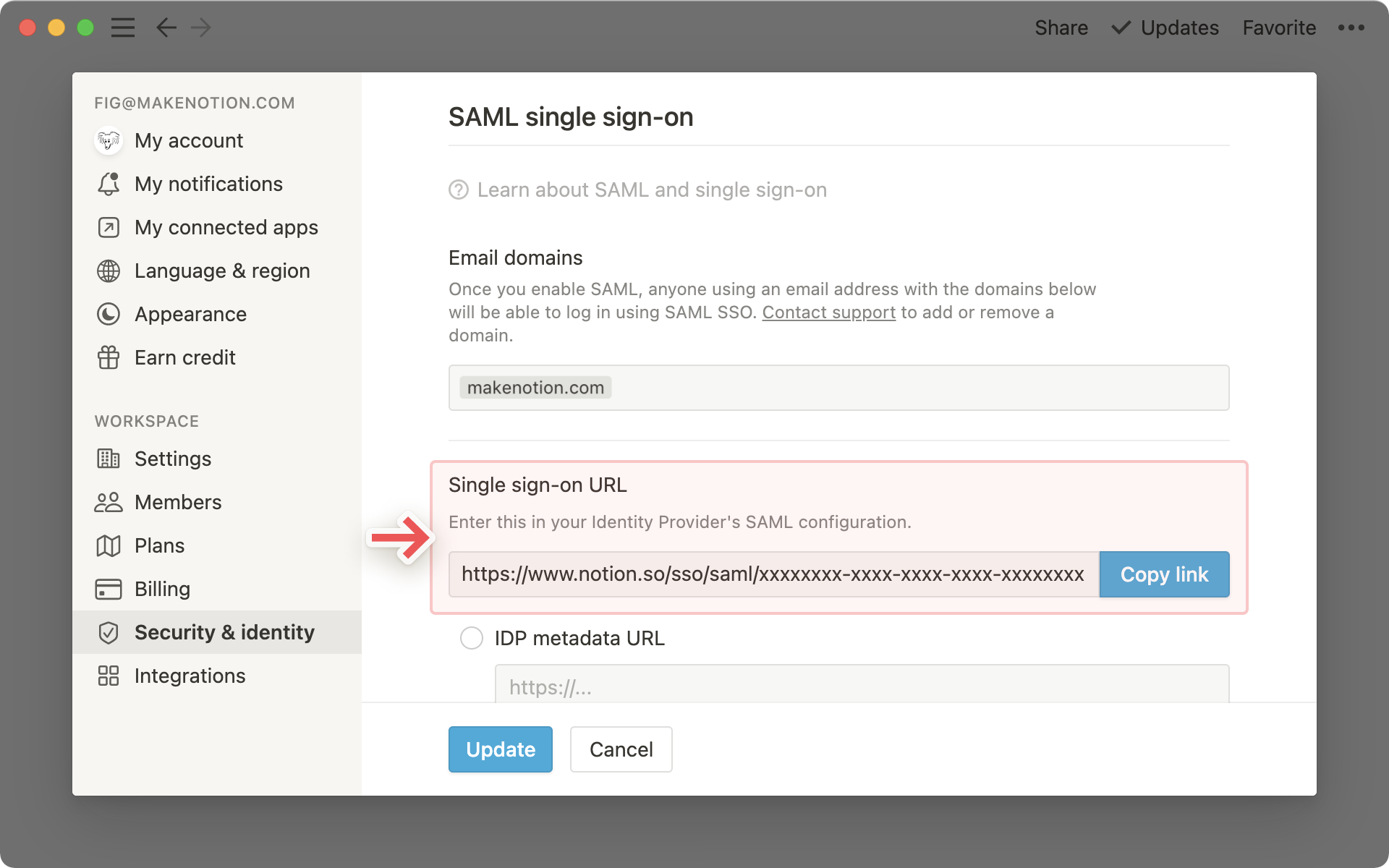This screenshot has width=1389, height=868.
Task: Click the globe icon for language
Action: tap(109, 271)
